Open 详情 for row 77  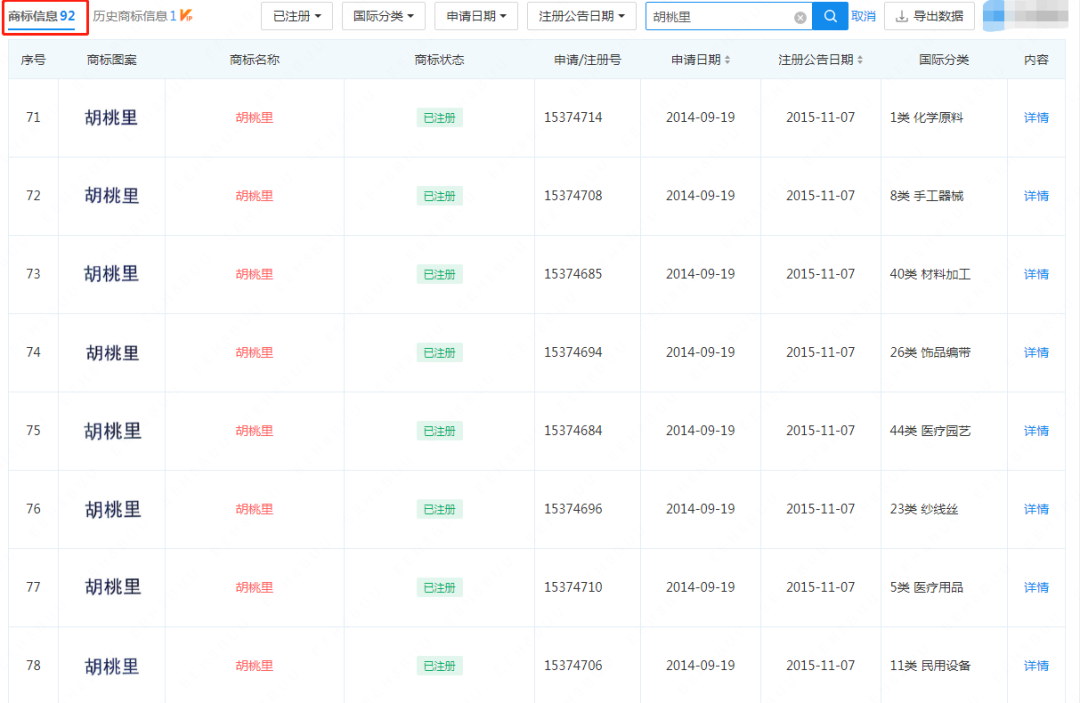(1036, 587)
